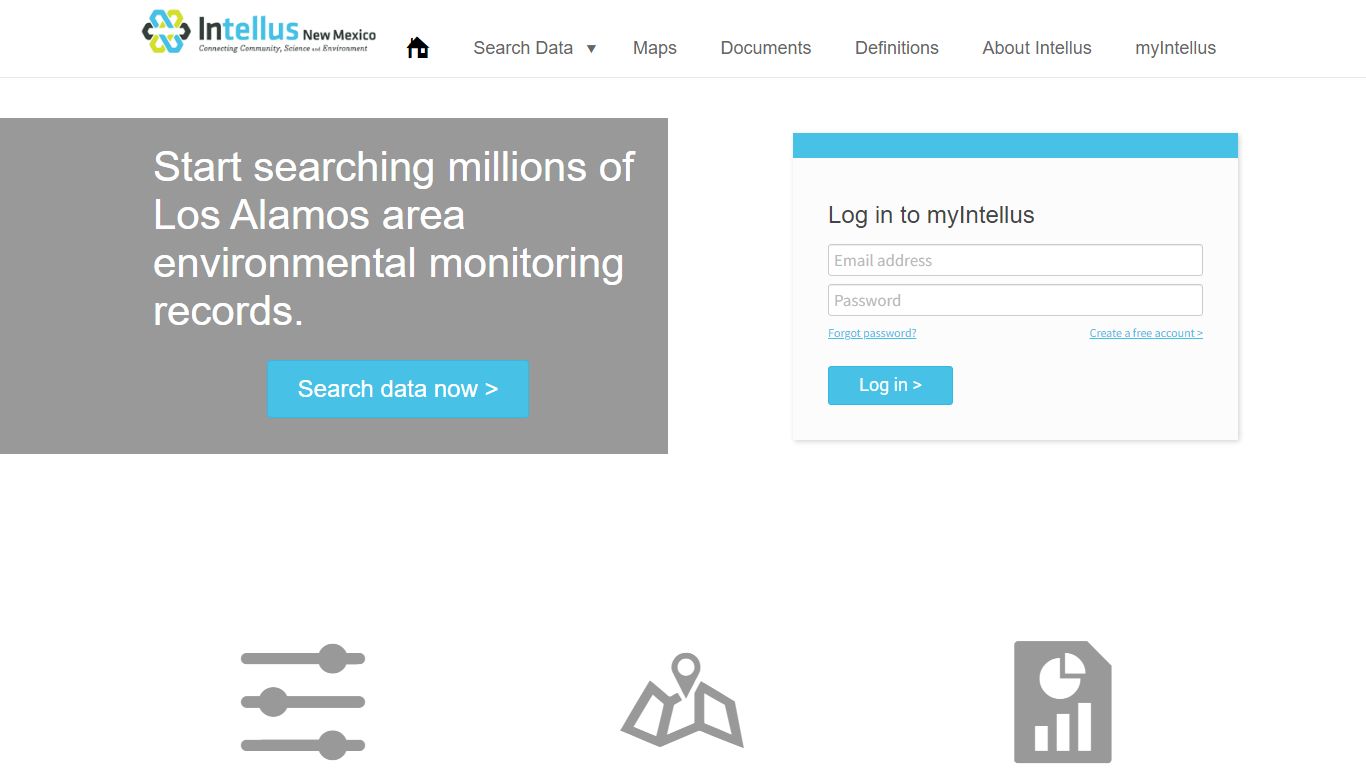Click the Search data now button
Viewport: 1366px width, 768px height.
point(398,389)
